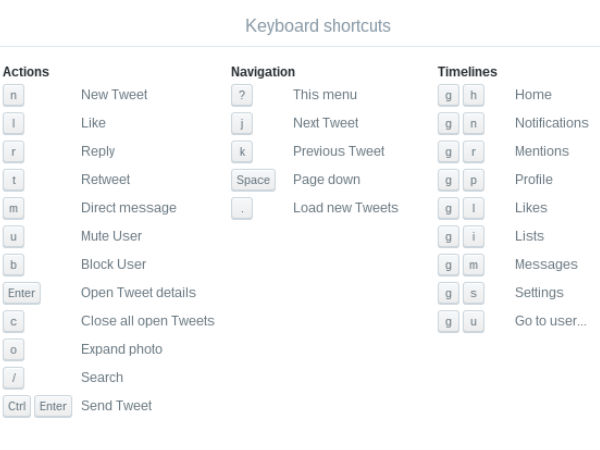
Task: Click the 'Load new Tweets' label
Action: pyautogui.click(x=345, y=208)
